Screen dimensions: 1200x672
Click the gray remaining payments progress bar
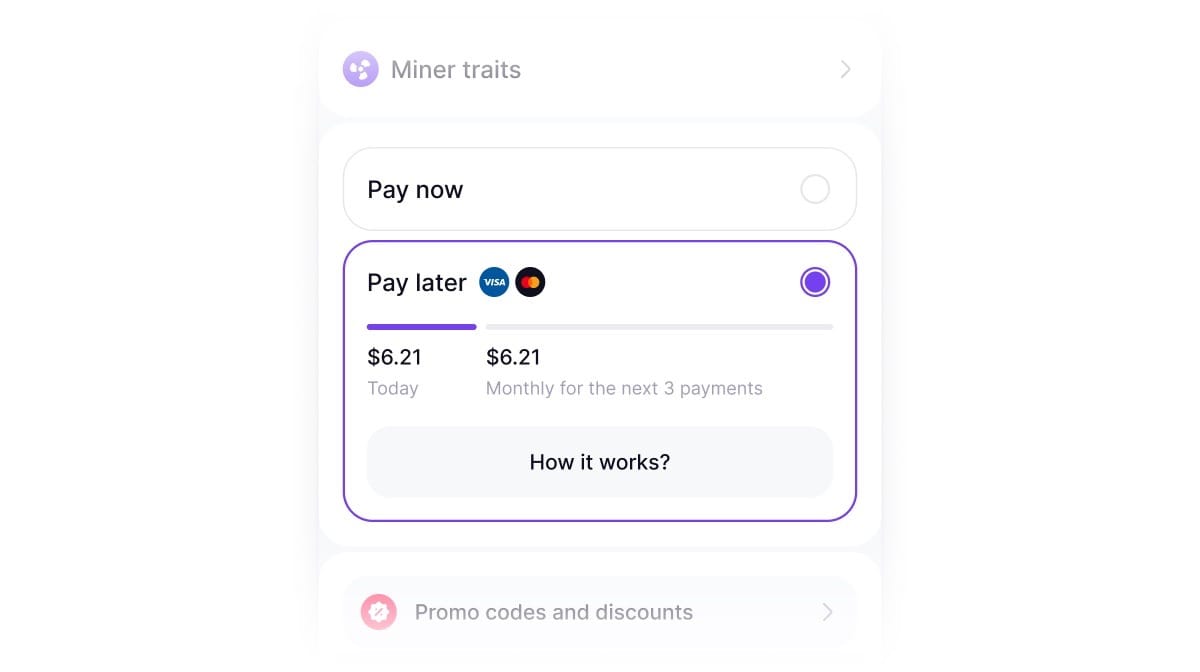659,327
